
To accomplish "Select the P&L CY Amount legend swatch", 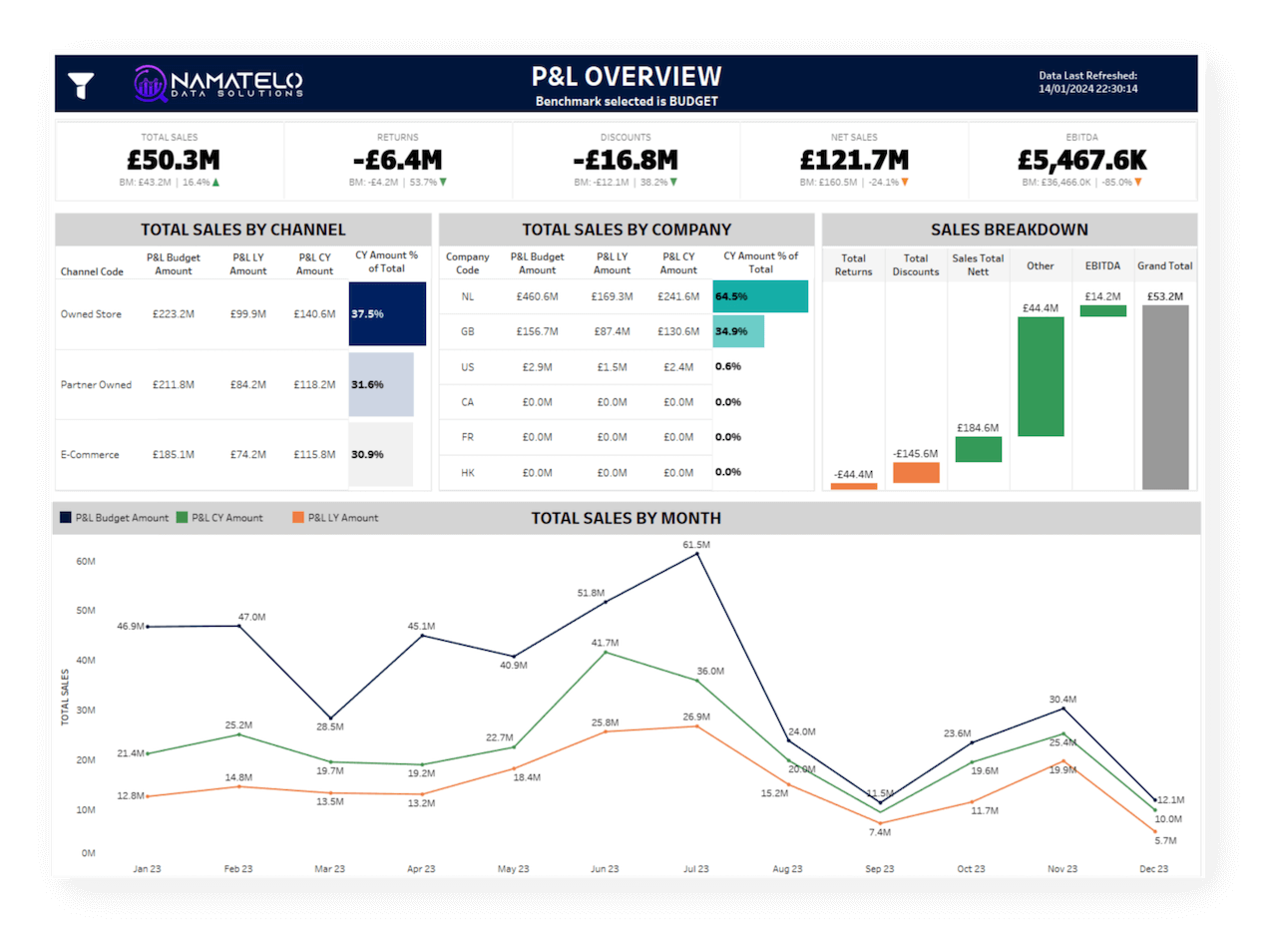I will click(x=182, y=518).
